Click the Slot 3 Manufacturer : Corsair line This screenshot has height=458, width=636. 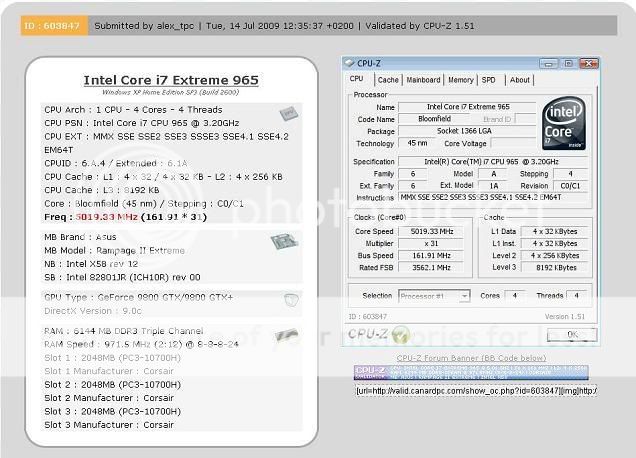109,425
